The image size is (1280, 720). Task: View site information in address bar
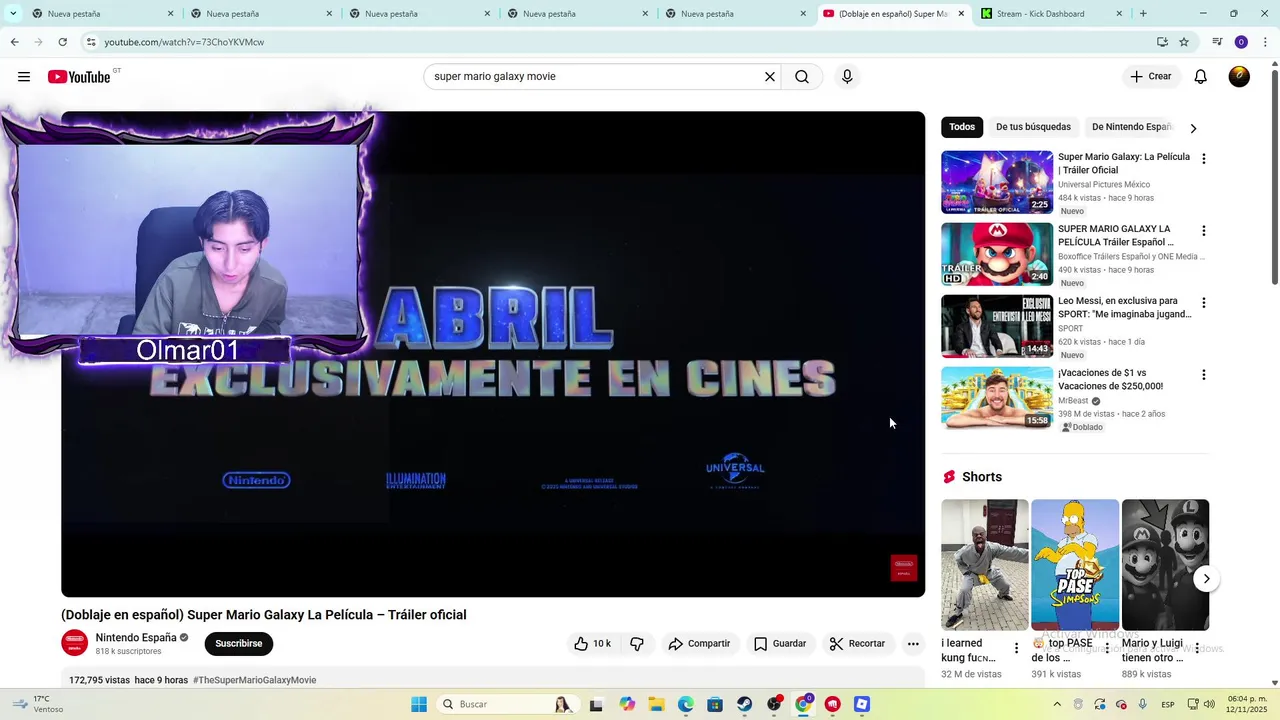tap(91, 42)
